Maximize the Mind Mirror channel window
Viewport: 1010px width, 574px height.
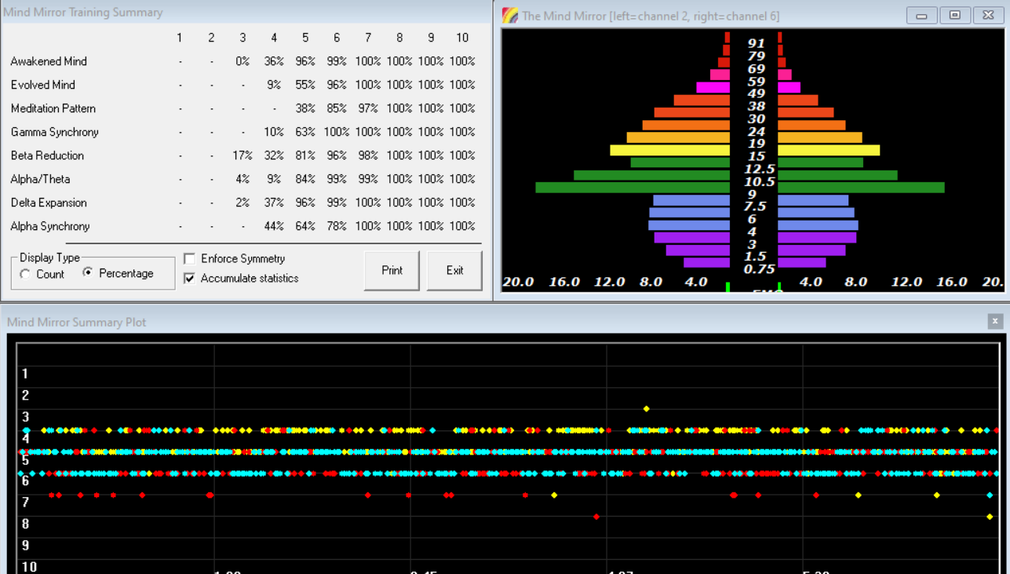(x=955, y=15)
